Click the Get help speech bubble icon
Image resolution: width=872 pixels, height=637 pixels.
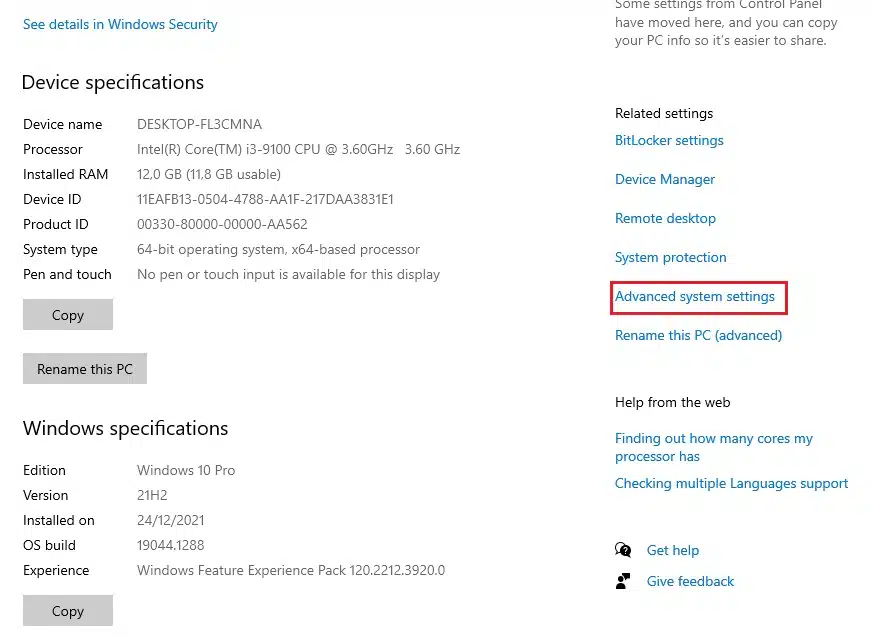point(623,550)
